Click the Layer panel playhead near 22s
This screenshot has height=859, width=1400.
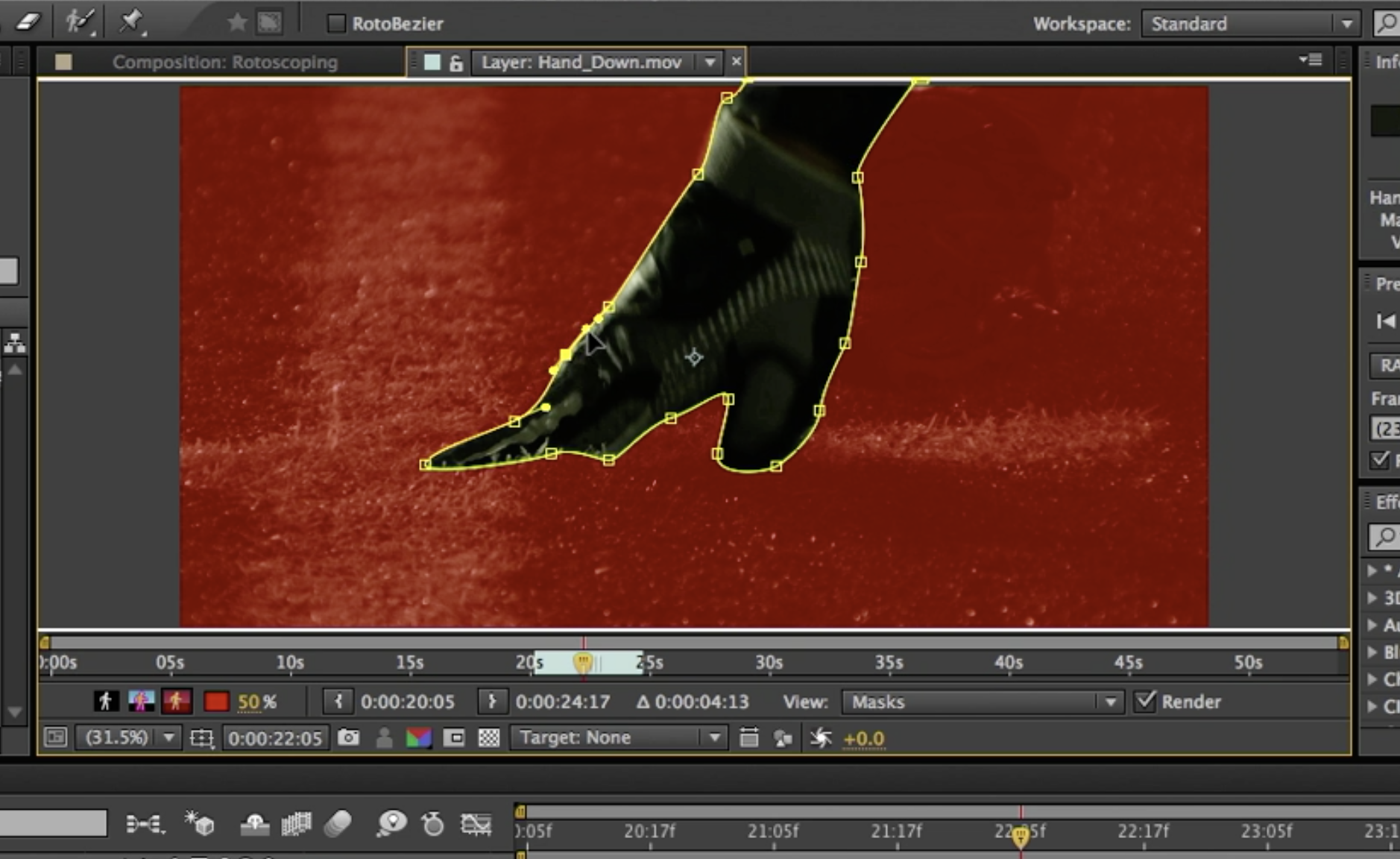583,662
